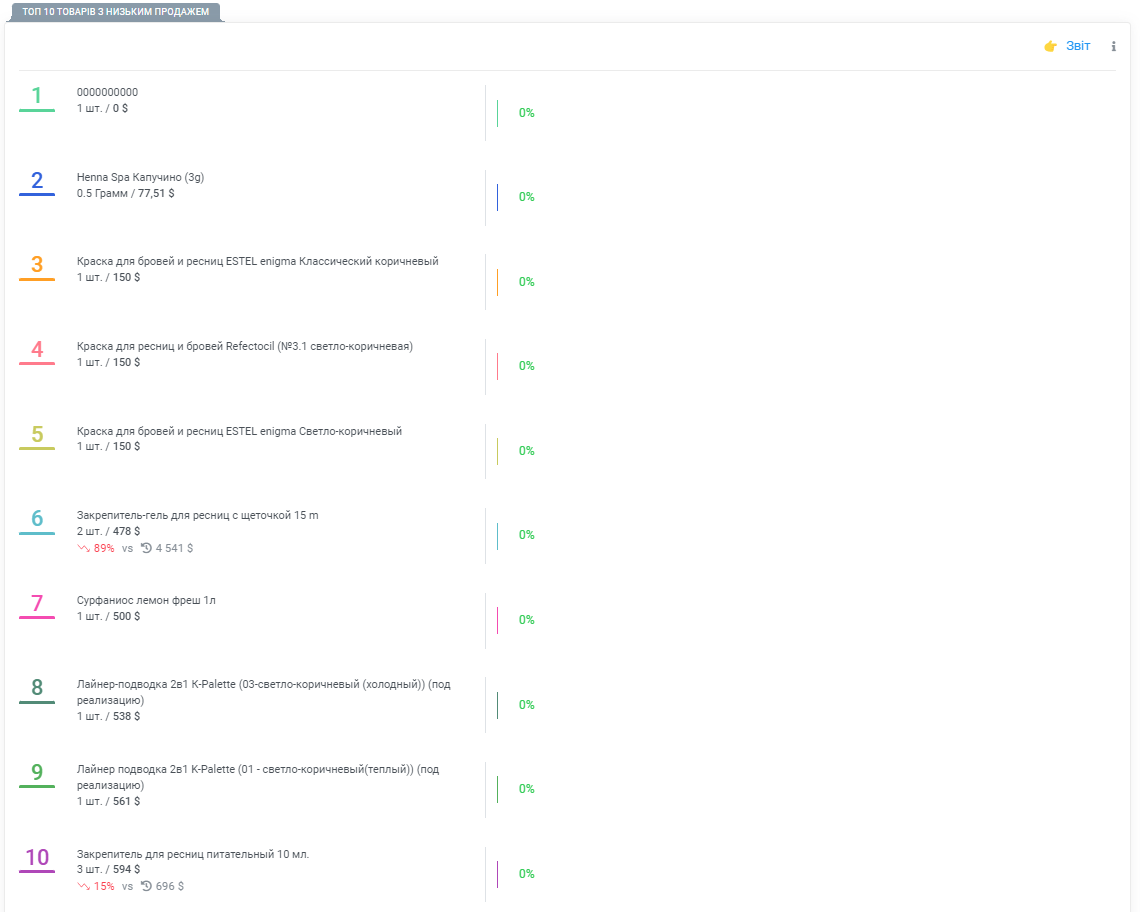Click the 3 шт. / 594 $ quantity line
1140x912 pixels.
tap(108, 870)
